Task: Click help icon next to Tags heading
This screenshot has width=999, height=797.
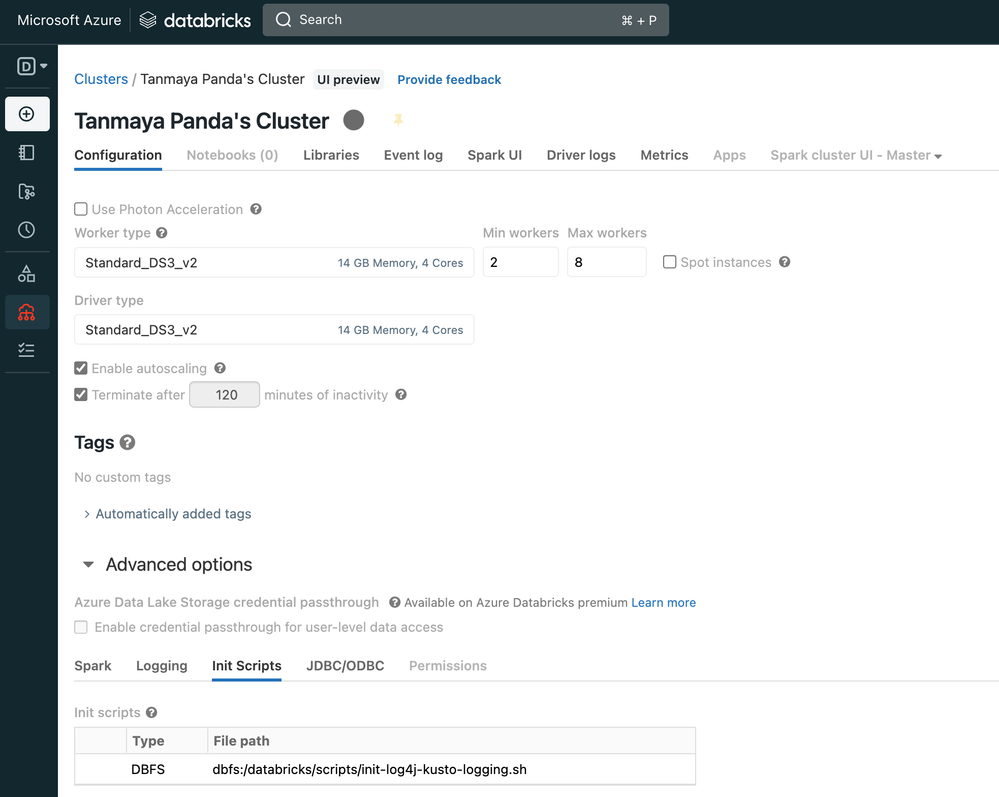Action: click(x=127, y=442)
